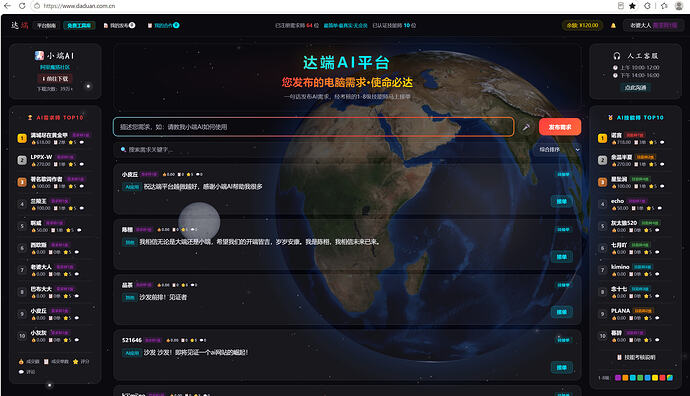
Task: Click the download button under 小端AI
Action: tap(55, 79)
